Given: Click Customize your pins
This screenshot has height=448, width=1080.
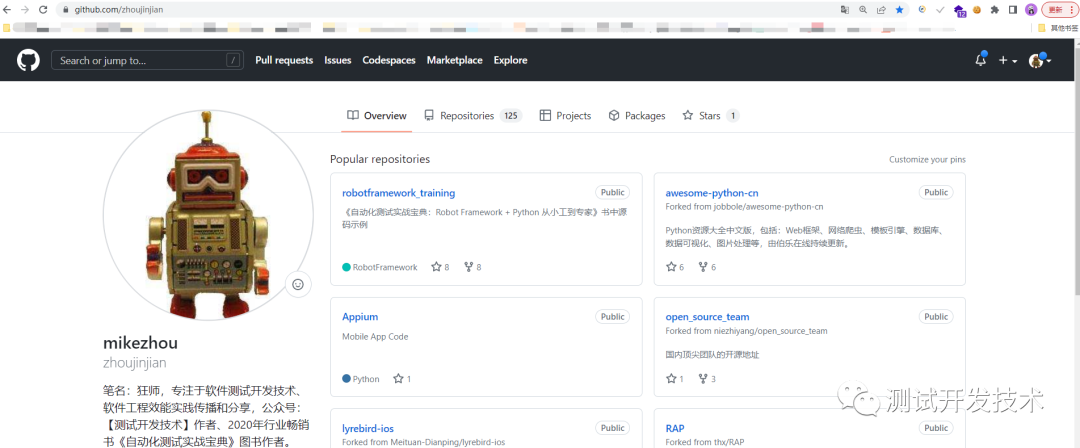Looking at the screenshot, I should coord(927,159).
